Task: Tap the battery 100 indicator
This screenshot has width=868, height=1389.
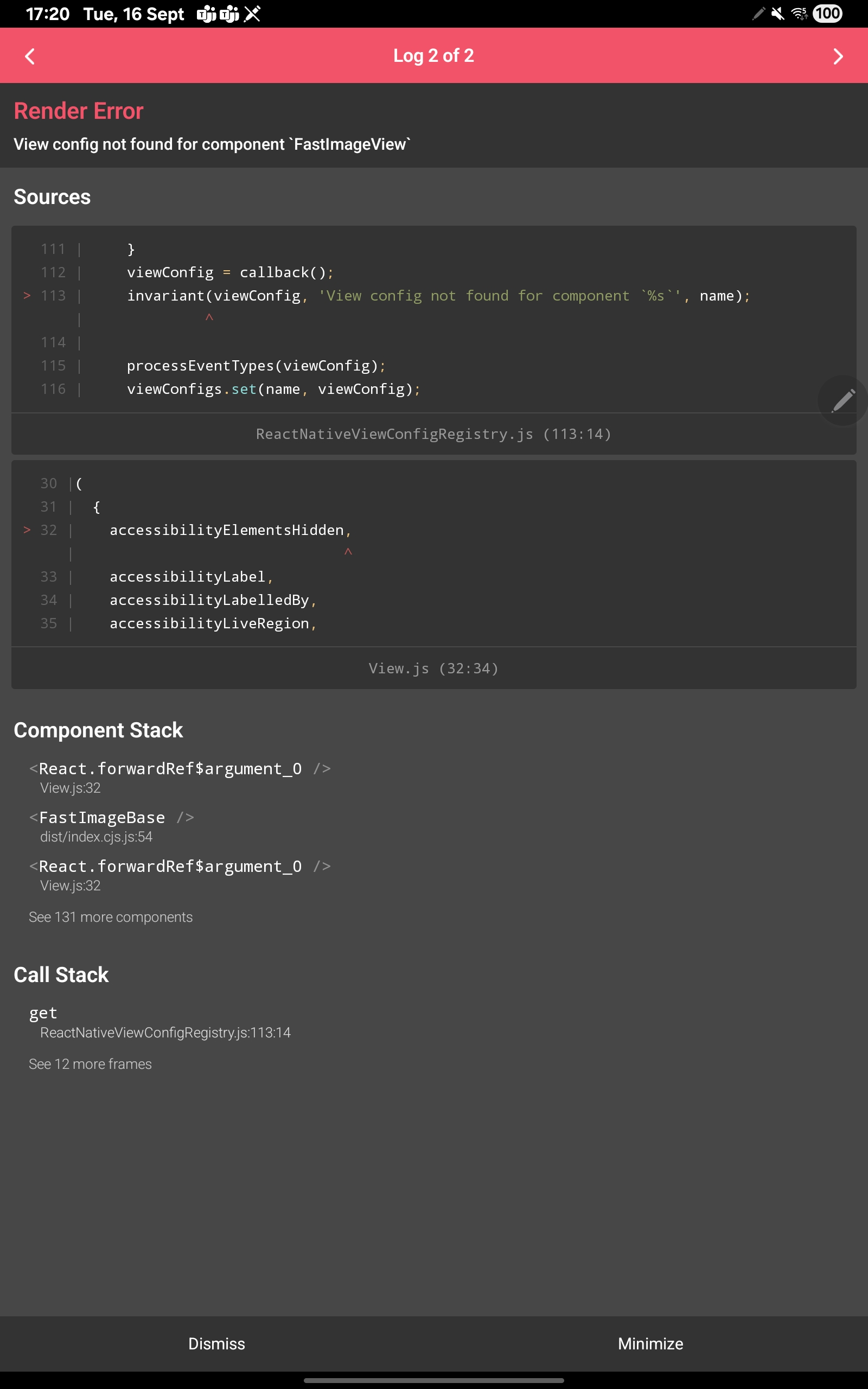Action: point(827,14)
